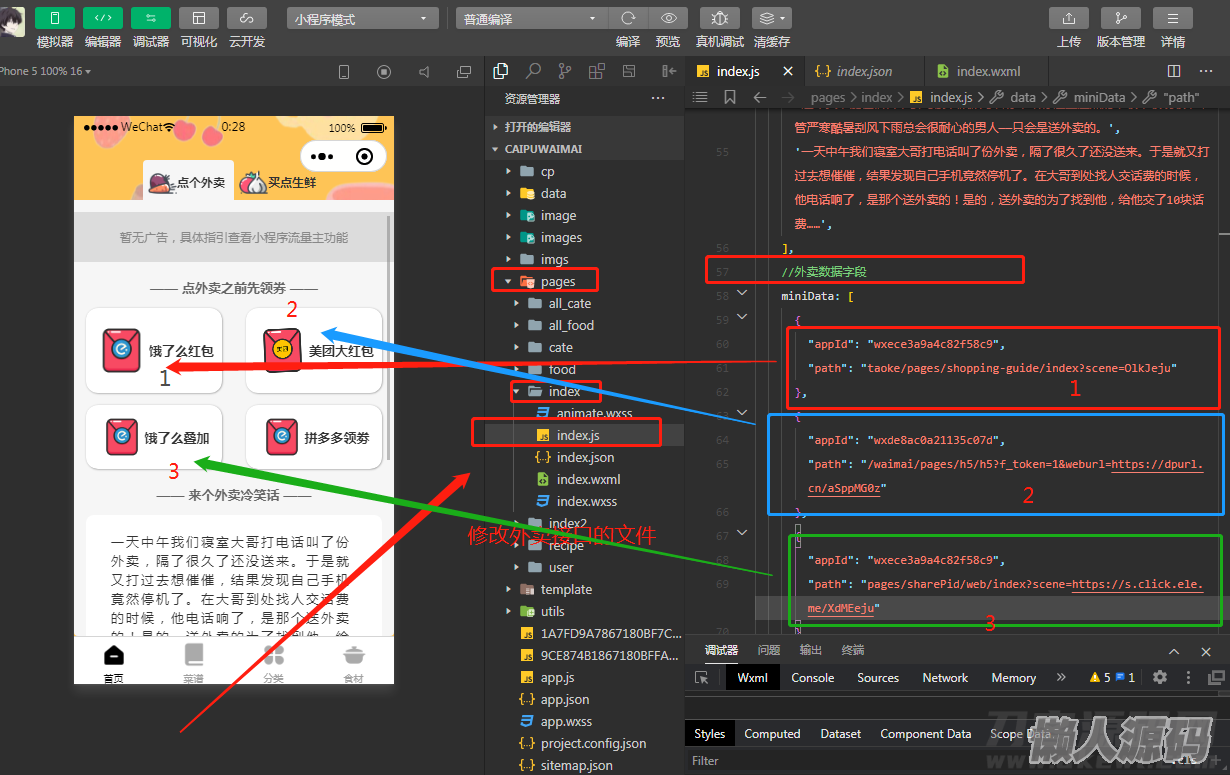Open 真机调试 remote debug tool

(x=719, y=18)
